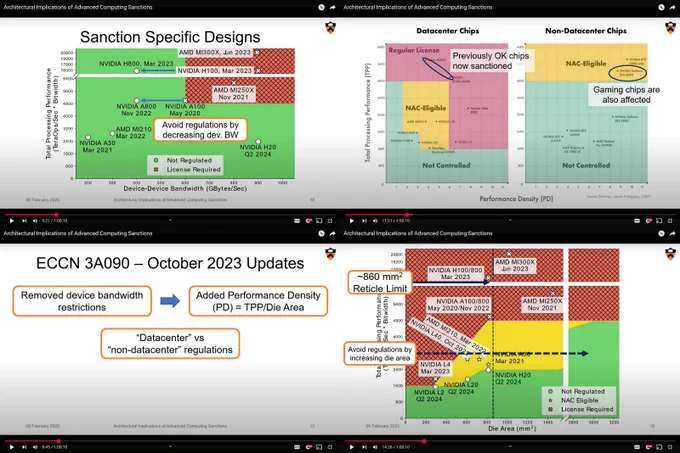This screenshot has width=680, height=453.
Task: Add Sanction Specific Designs video to Watch Later
Action: pos(321,7)
